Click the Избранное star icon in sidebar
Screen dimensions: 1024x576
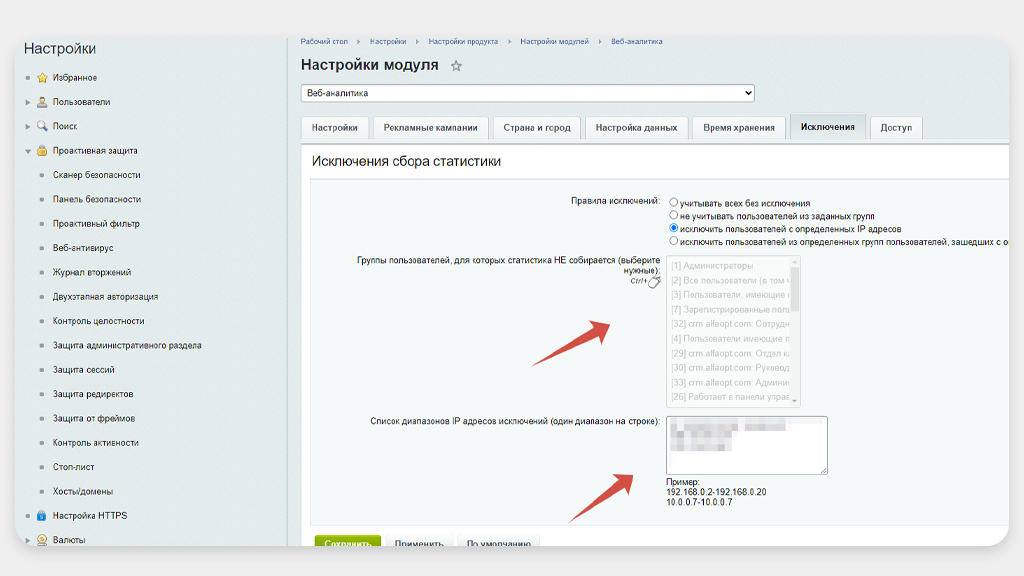[42, 78]
